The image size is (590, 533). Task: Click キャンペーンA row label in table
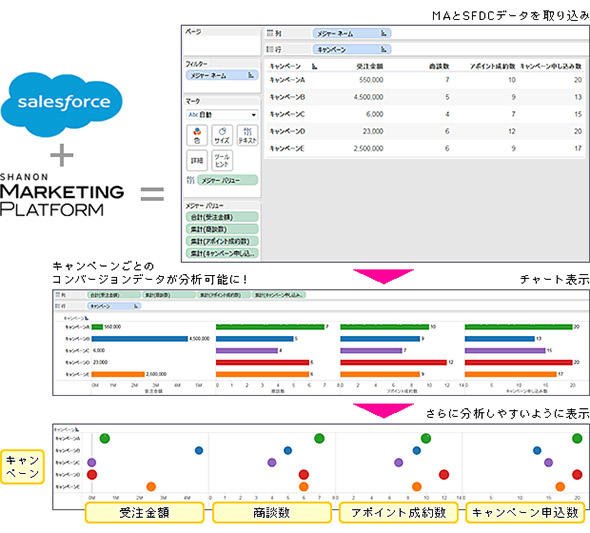(x=287, y=80)
